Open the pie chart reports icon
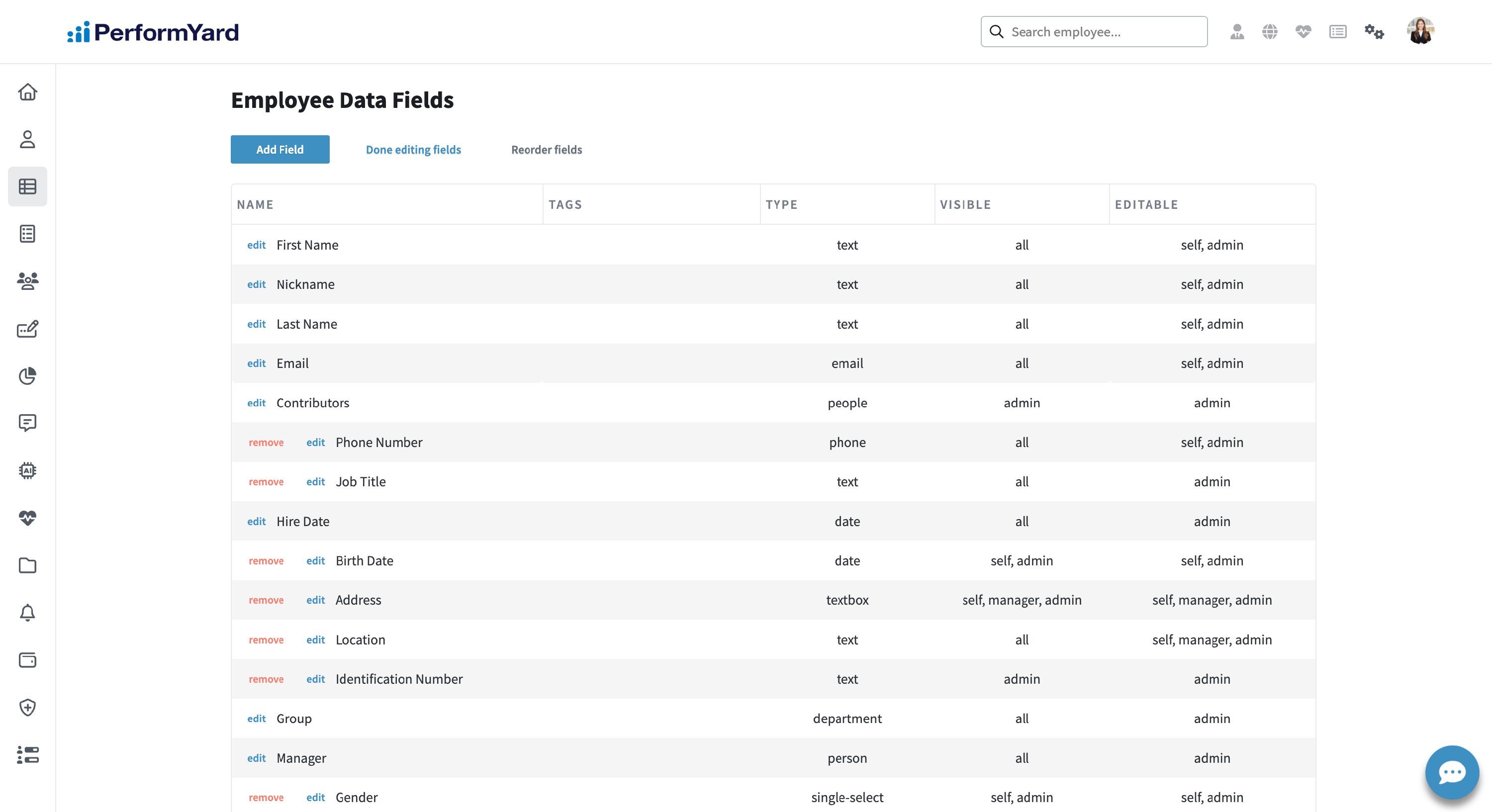This screenshot has height=812, width=1492. 27,376
